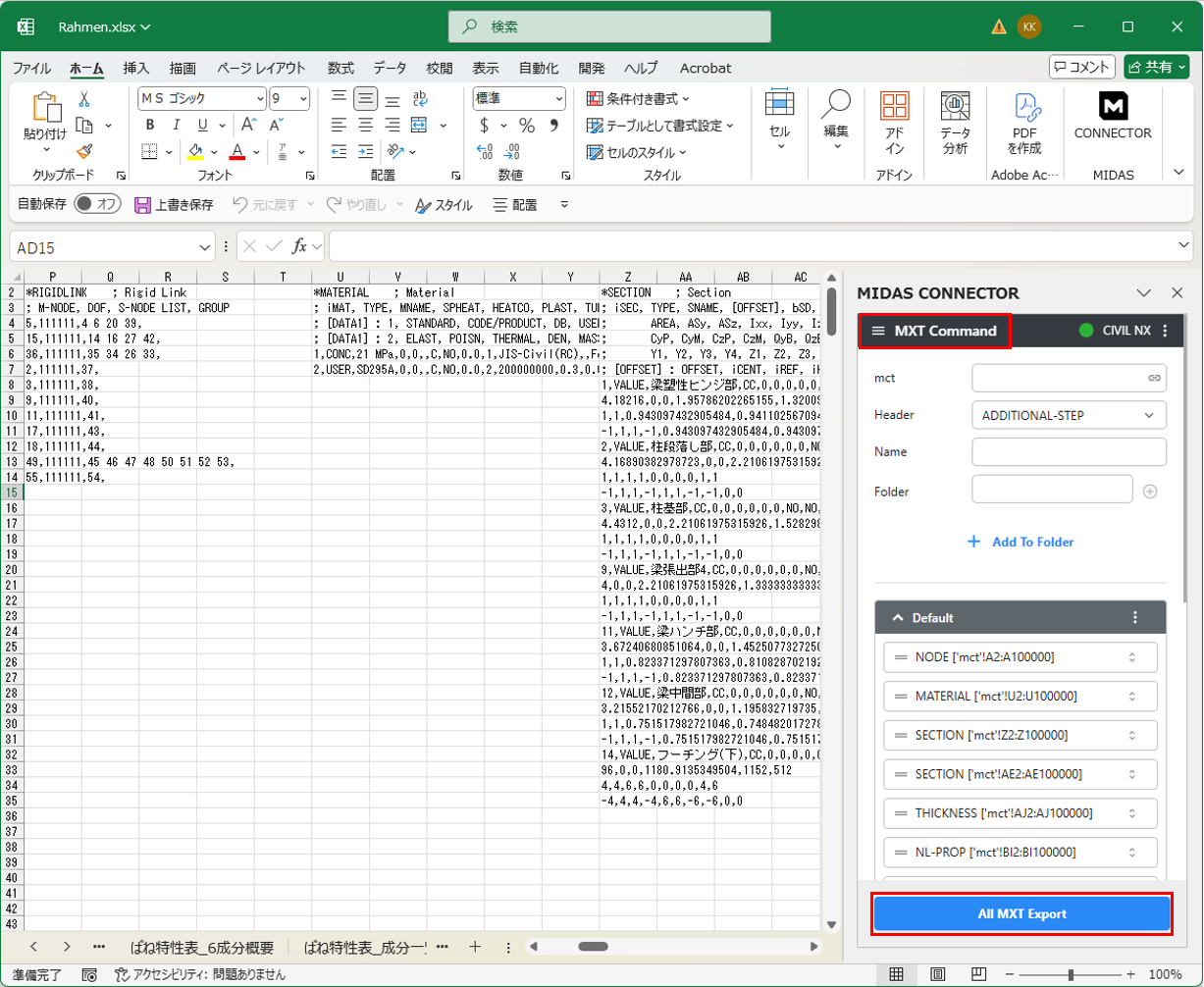1204x987 pixels.
Task: Click NODE ['mct'!A2:A100000] item
Action: (1021, 657)
